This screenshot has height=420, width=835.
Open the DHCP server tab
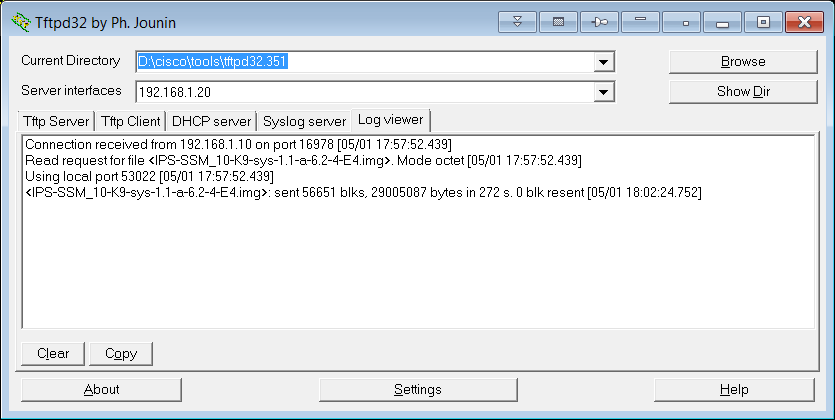pos(211,121)
